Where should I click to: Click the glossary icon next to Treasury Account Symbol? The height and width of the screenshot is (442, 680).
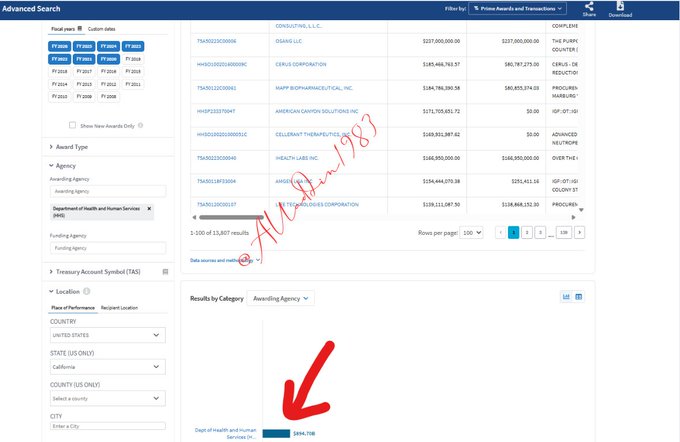(165, 271)
